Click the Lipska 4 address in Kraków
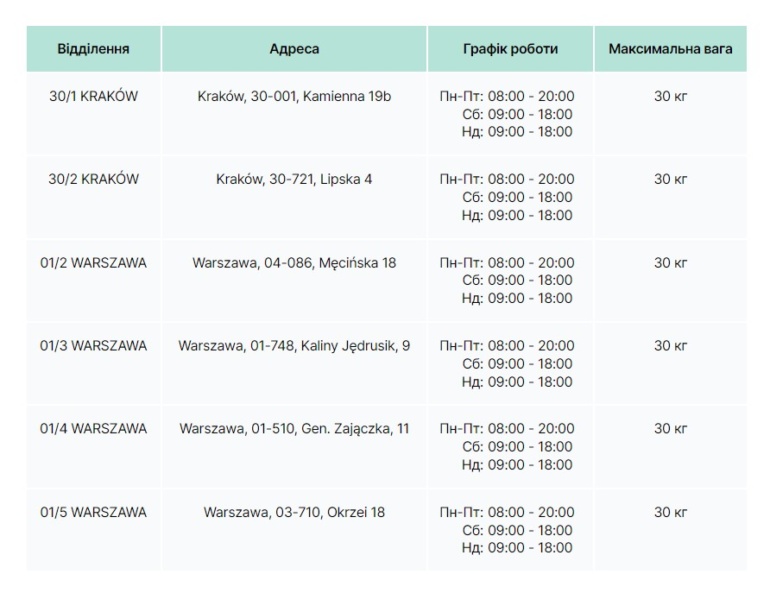This screenshot has height=593, width=770. point(294,180)
